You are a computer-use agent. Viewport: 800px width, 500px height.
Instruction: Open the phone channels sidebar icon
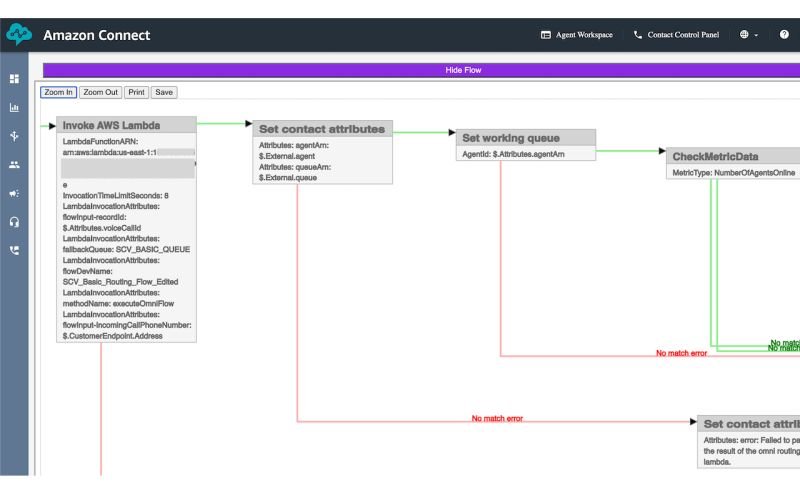(x=14, y=250)
